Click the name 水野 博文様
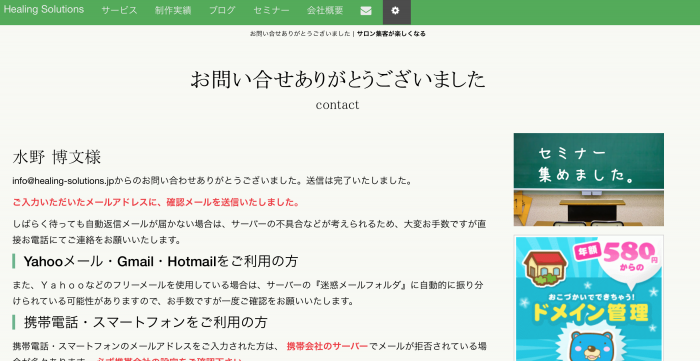 pos(57,157)
